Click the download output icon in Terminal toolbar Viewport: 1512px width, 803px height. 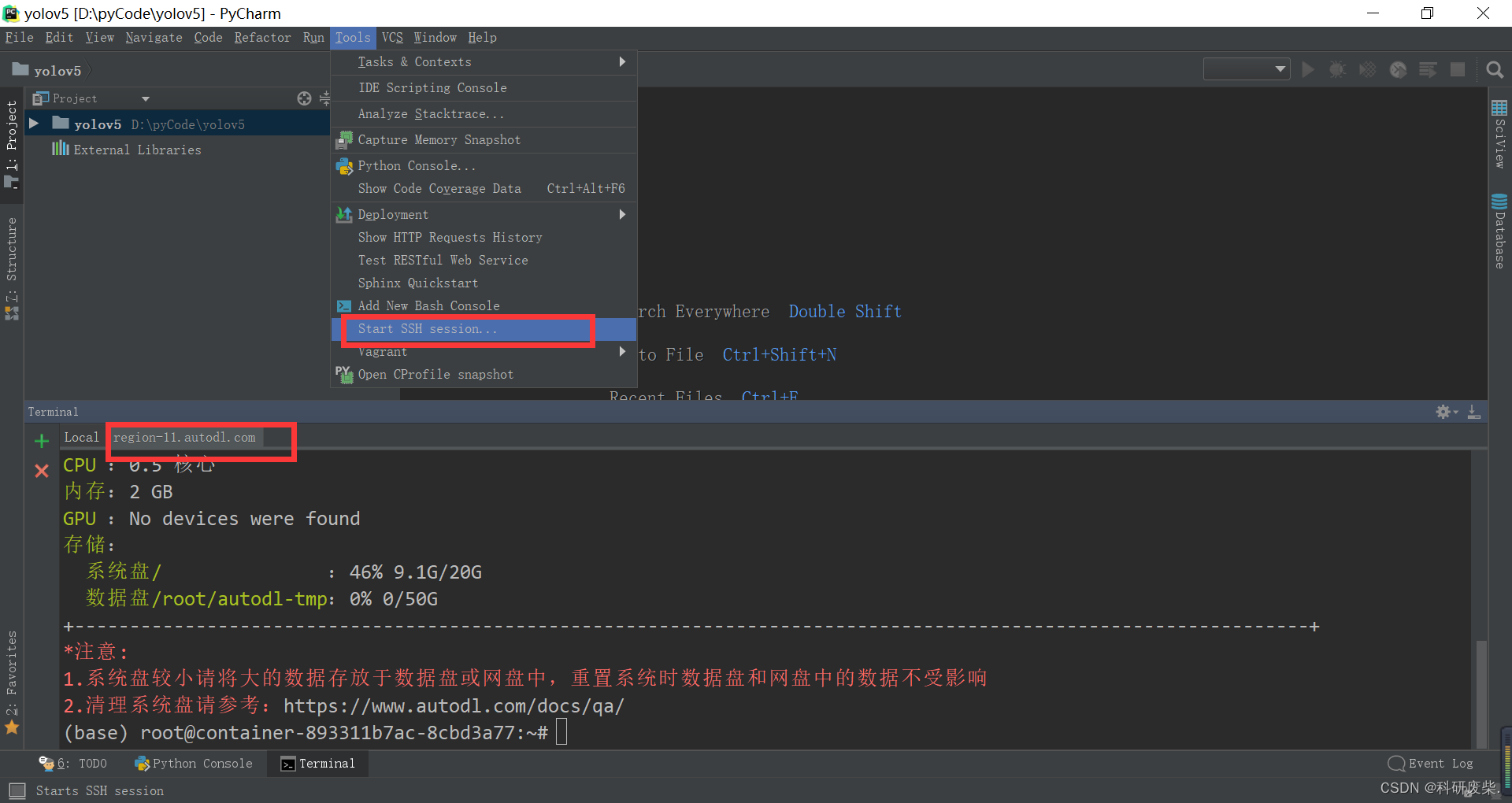(x=1474, y=411)
